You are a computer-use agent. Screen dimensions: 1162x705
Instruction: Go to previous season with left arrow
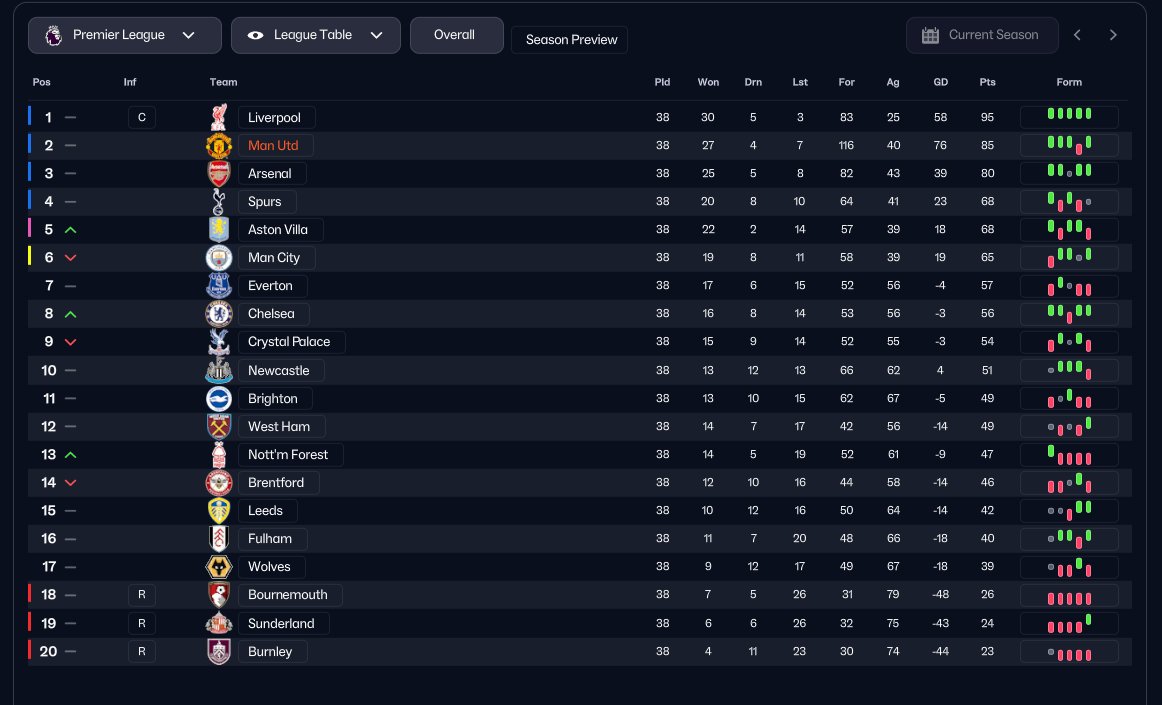coord(1078,35)
